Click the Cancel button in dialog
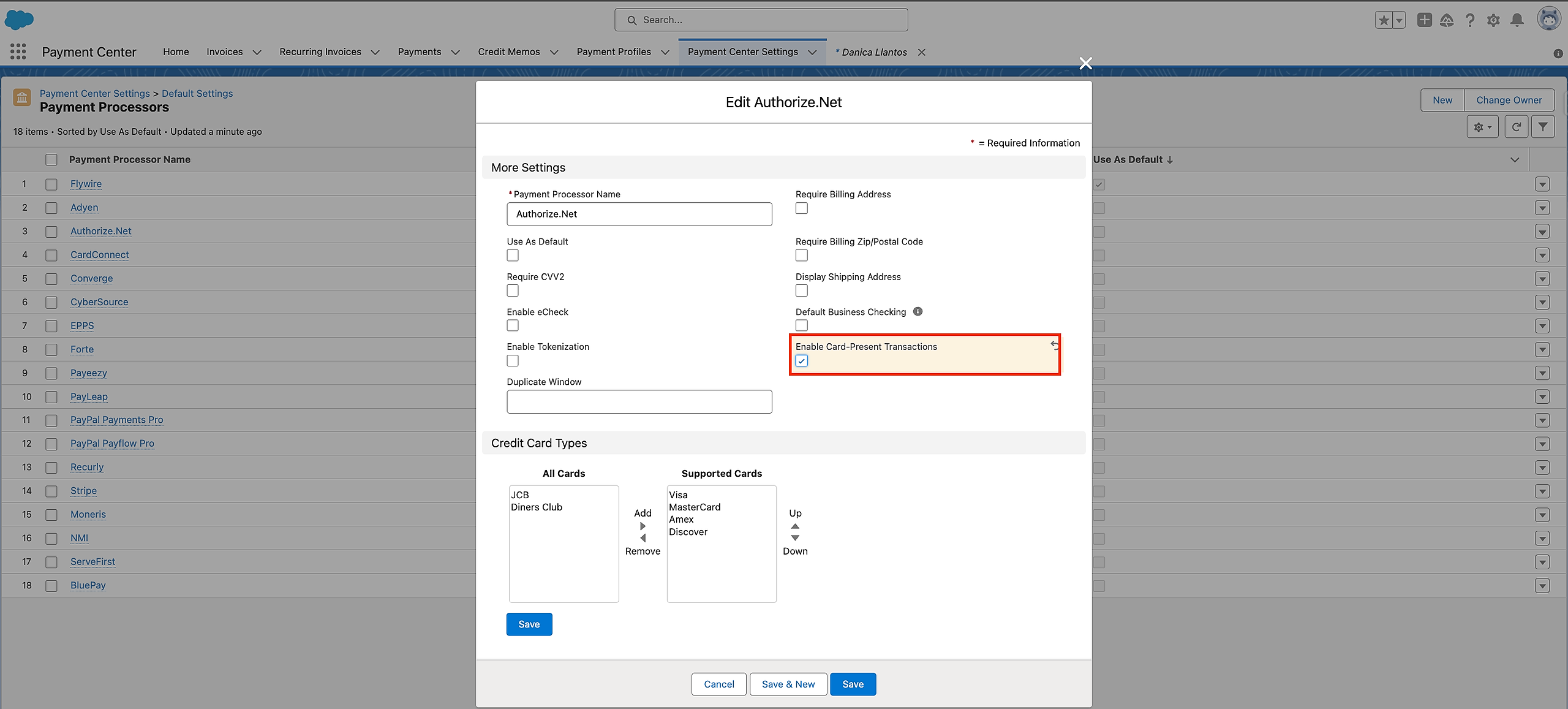This screenshot has height=709, width=1568. coord(718,684)
